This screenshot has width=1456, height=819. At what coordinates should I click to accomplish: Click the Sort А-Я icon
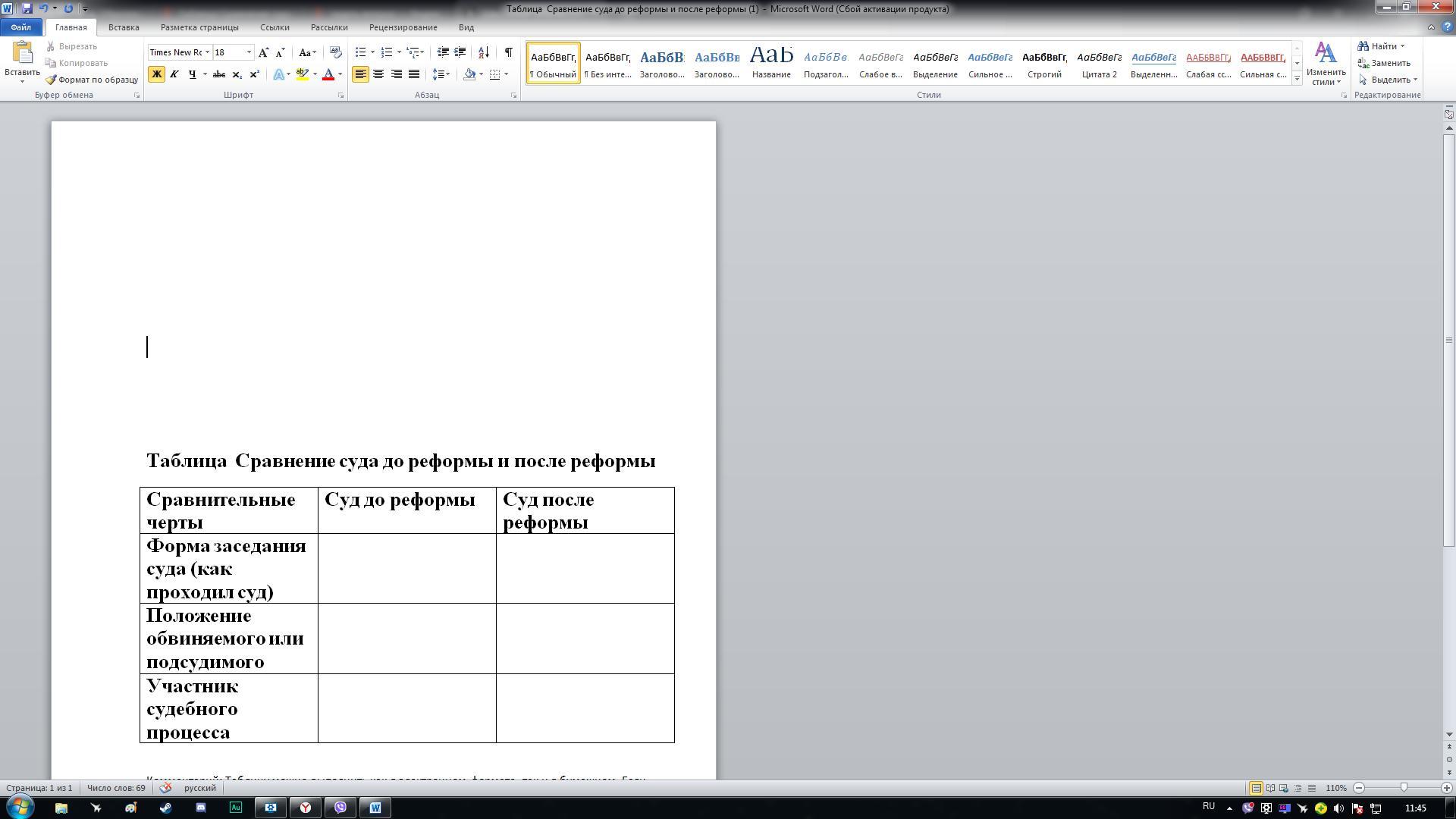pos(483,52)
